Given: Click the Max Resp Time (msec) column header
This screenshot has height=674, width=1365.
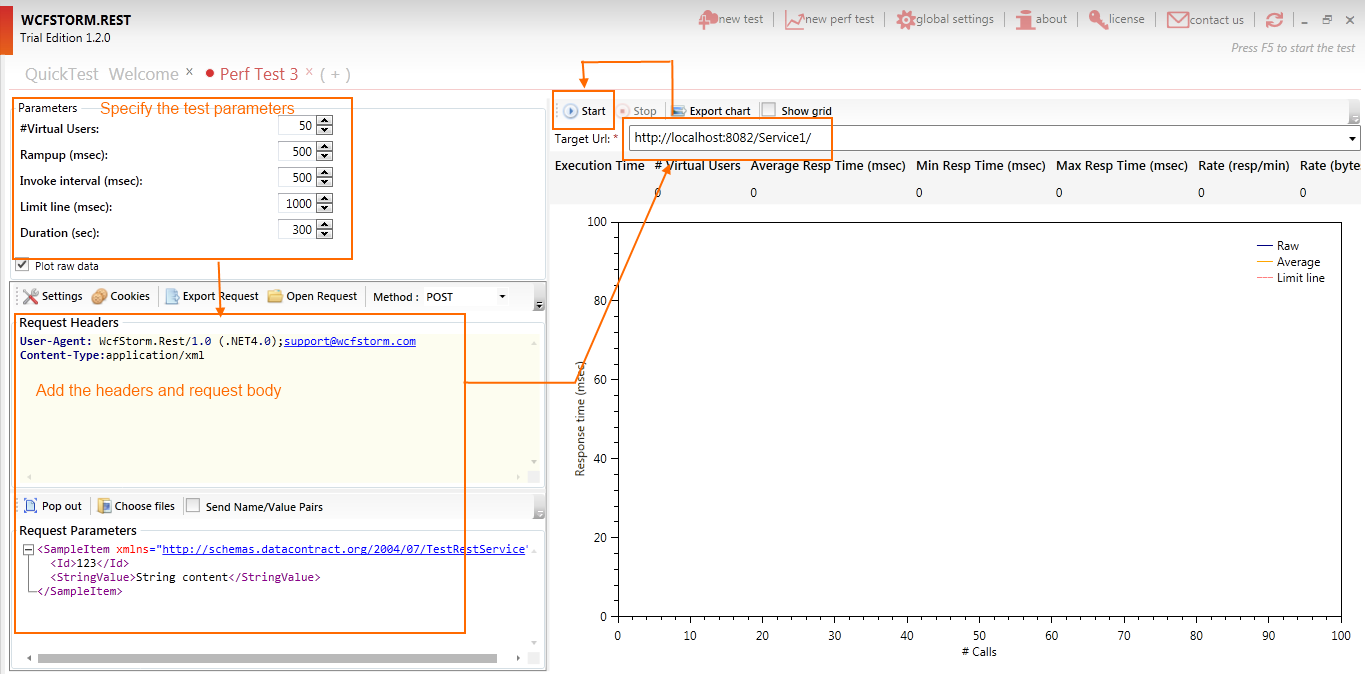Looking at the screenshot, I should [x=1122, y=166].
